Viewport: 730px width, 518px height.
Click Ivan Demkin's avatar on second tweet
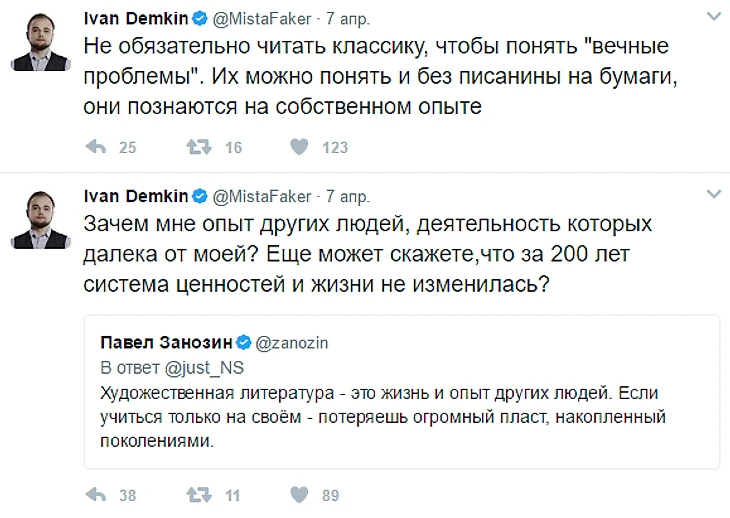[x=39, y=218]
